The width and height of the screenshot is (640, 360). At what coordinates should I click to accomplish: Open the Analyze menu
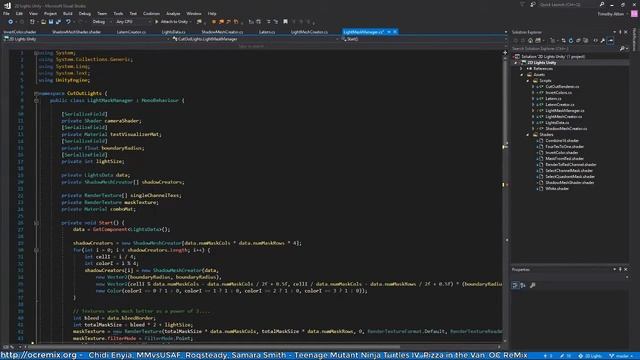click(x=173, y=13)
